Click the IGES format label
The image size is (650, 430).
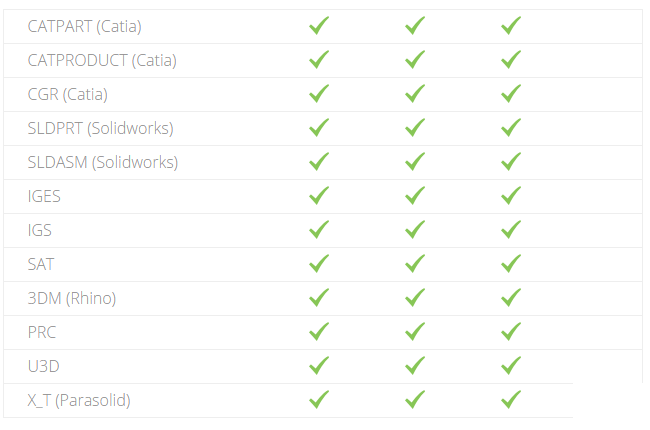[x=44, y=196]
